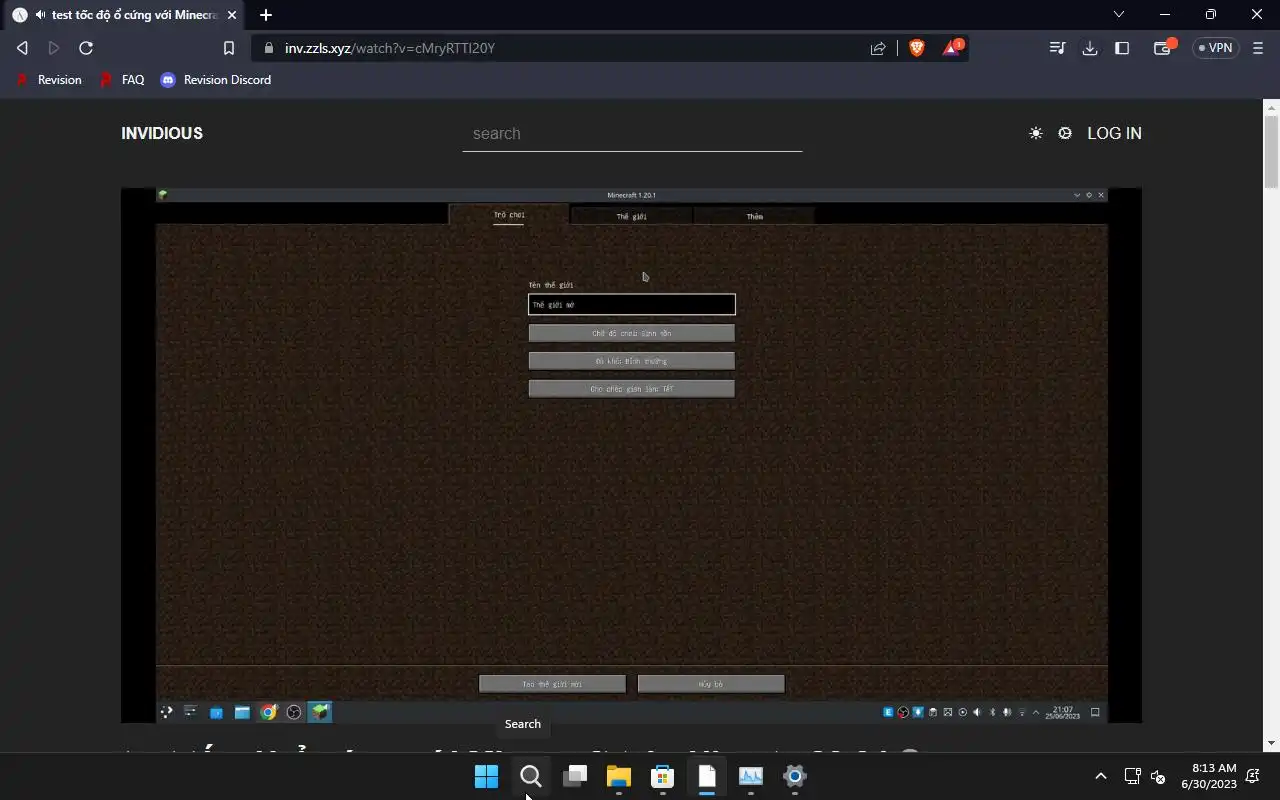The width and height of the screenshot is (1280, 800).
Task: Open the FAQ bookmark
Action: click(122, 80)
